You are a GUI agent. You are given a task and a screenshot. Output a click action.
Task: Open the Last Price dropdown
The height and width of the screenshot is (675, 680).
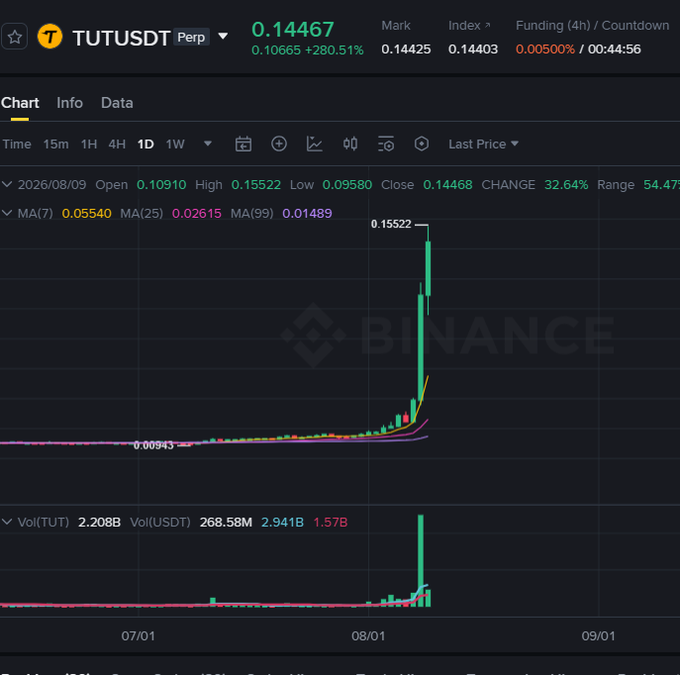click(484, 144)
